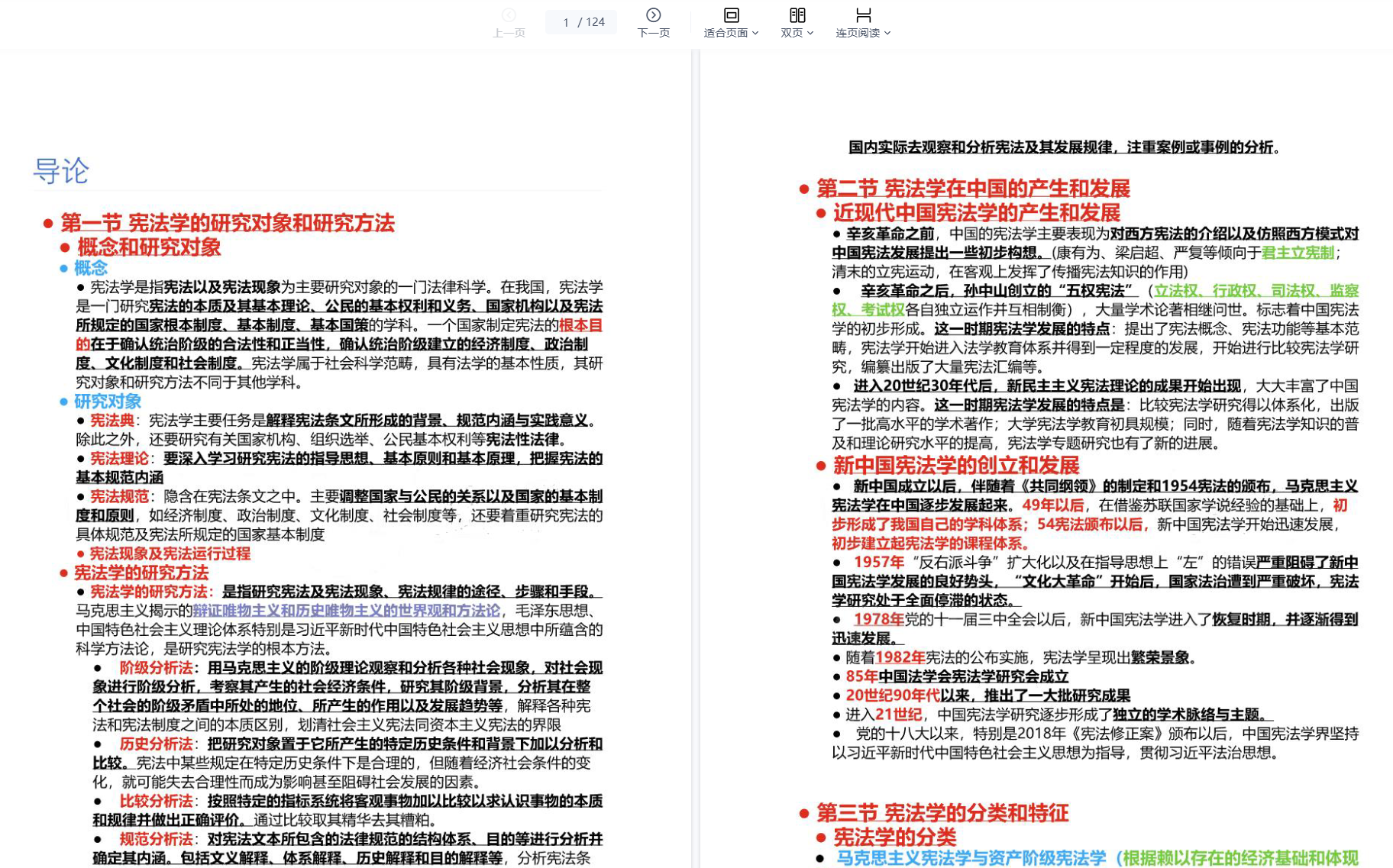1393x868 pixels.
Task: Focus the current page number field
Action: tap(566, 22)
